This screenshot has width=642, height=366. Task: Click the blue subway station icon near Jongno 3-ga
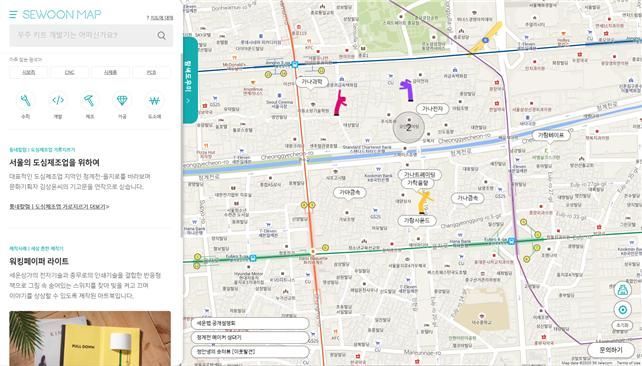tap(295, 64)
